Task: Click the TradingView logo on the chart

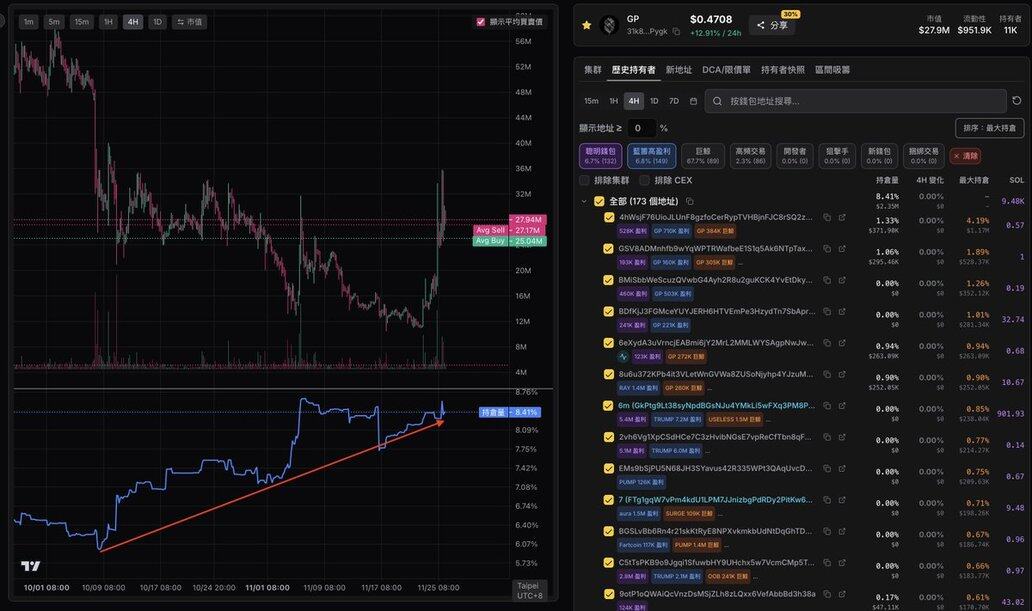Action: click(30, 566)
